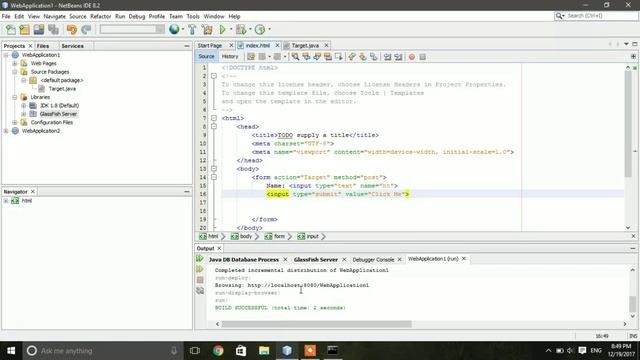The image size is (640, 360).
Task: Click the red Start Macro Recording icon
Action: point(412,57)
